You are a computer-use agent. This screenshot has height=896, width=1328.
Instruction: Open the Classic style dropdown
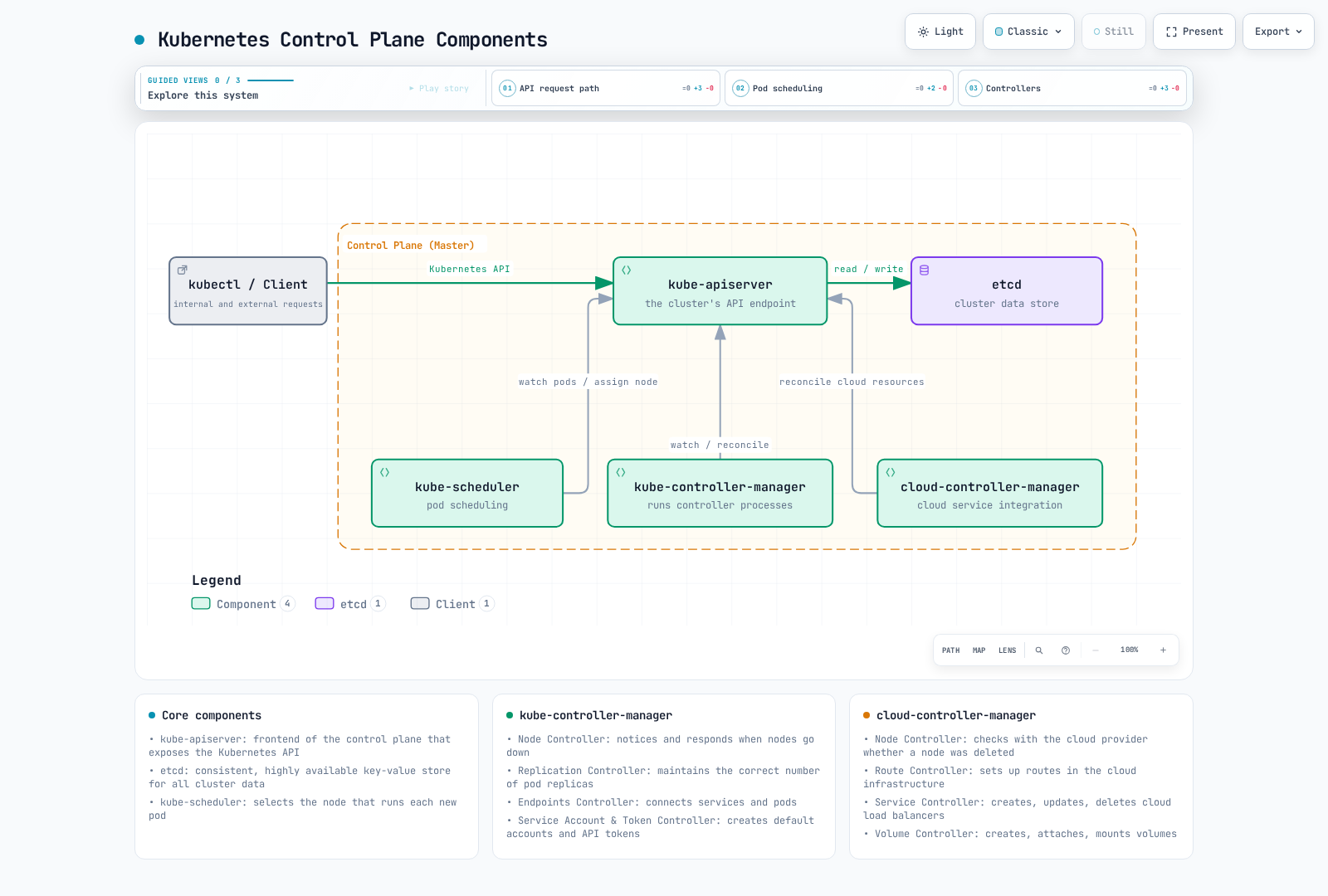[x=1028, y=32]
